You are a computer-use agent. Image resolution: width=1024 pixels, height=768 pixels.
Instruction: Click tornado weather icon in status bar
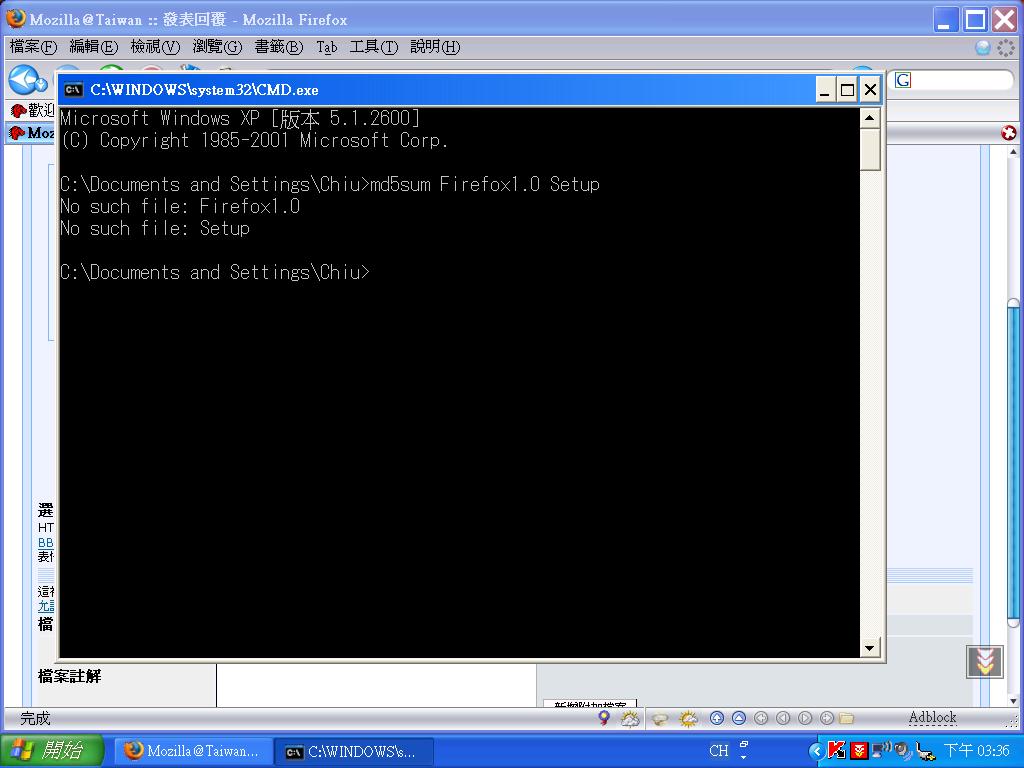pyautogui.click(x=660, y=719)
